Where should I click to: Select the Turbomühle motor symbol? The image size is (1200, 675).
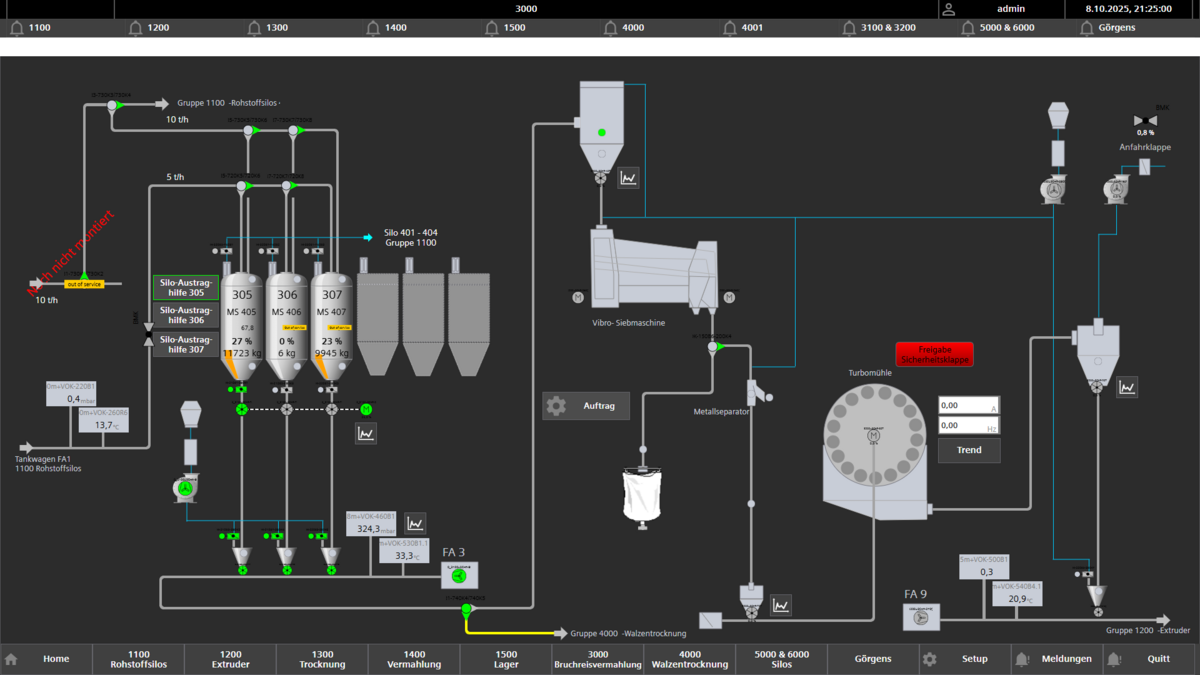873,436
